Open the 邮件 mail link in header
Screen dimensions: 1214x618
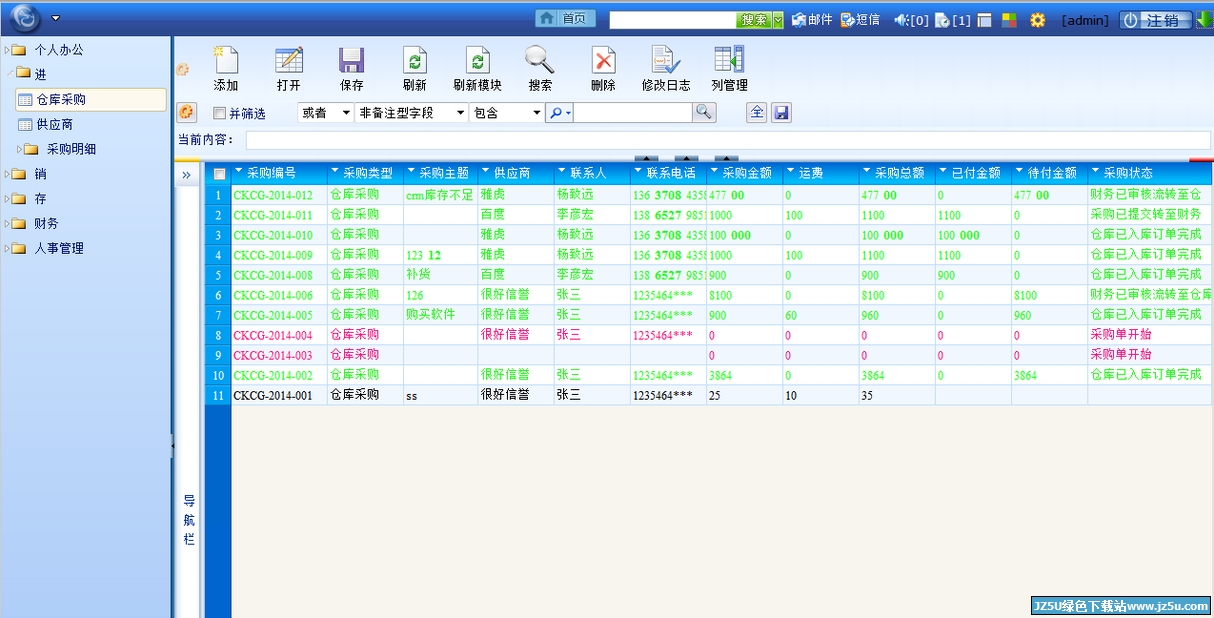[812, 20]
